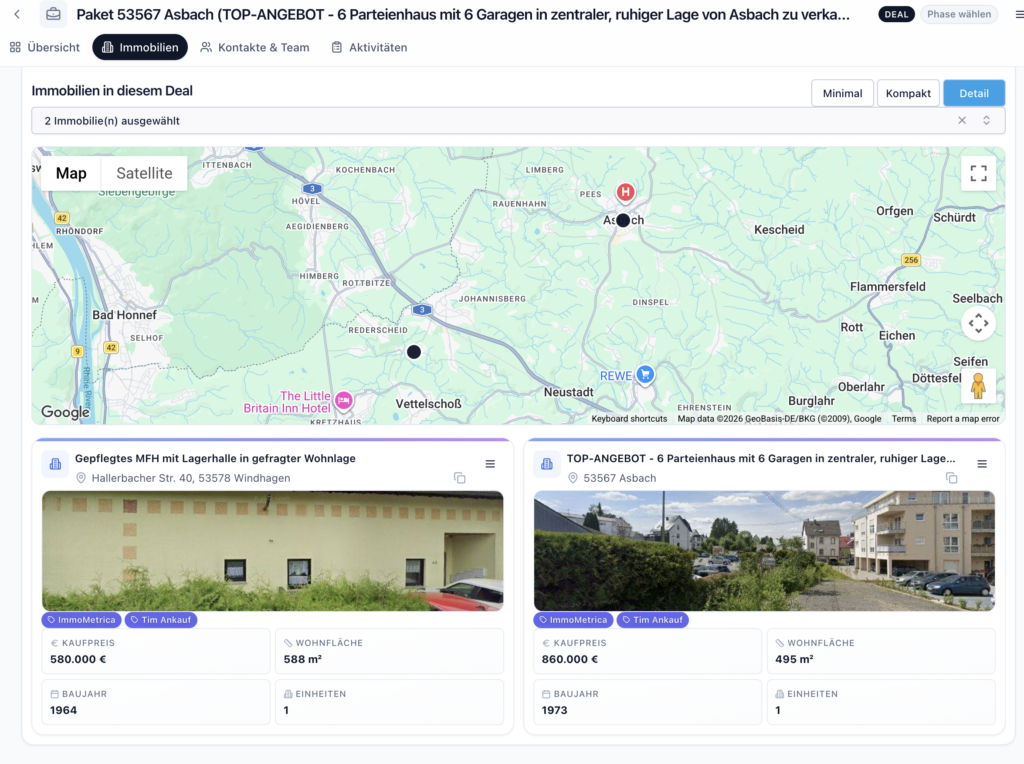Image resolution: width=1024 pixels, height=764 pixels.
Task: Open map Keyboard shortcuts
Action: coord(629,419)
